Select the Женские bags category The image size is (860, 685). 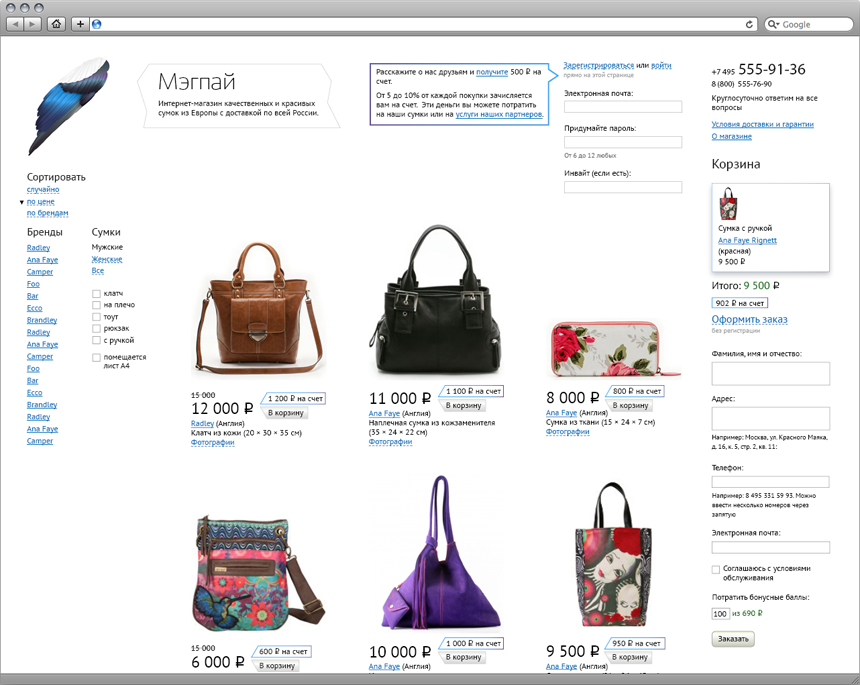click(107, 259)
